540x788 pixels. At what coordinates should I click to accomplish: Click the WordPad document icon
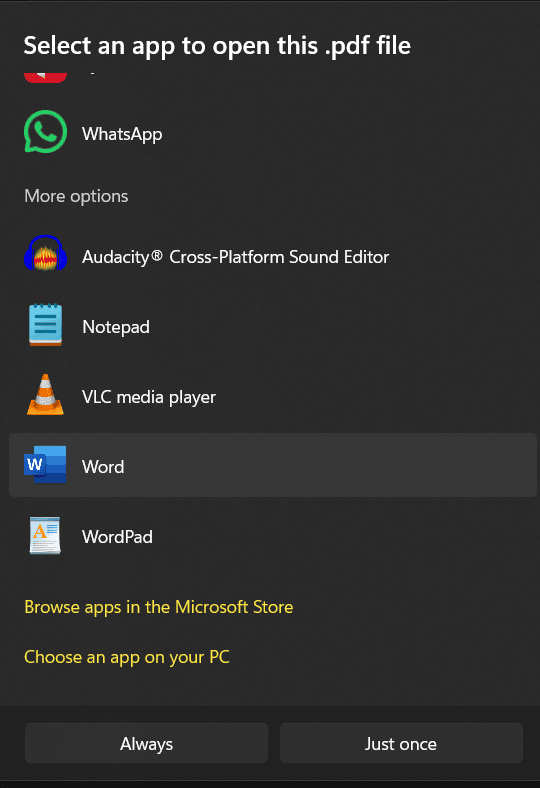[x=45, y=536]
